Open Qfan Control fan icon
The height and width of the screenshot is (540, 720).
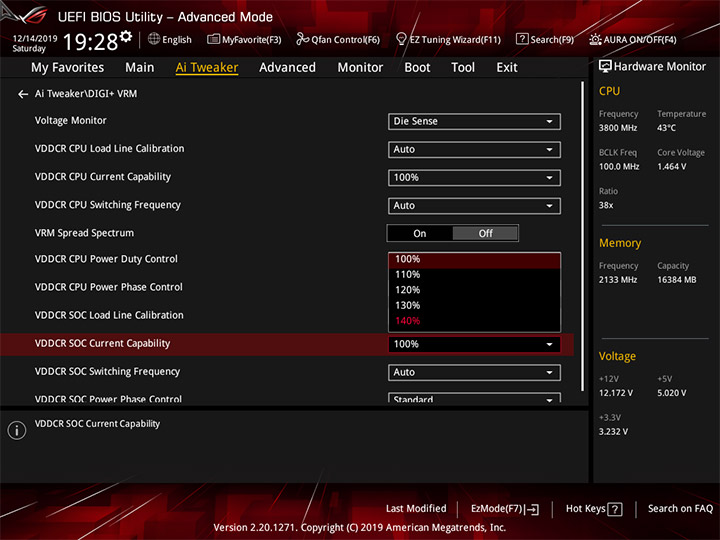(302, 39)
